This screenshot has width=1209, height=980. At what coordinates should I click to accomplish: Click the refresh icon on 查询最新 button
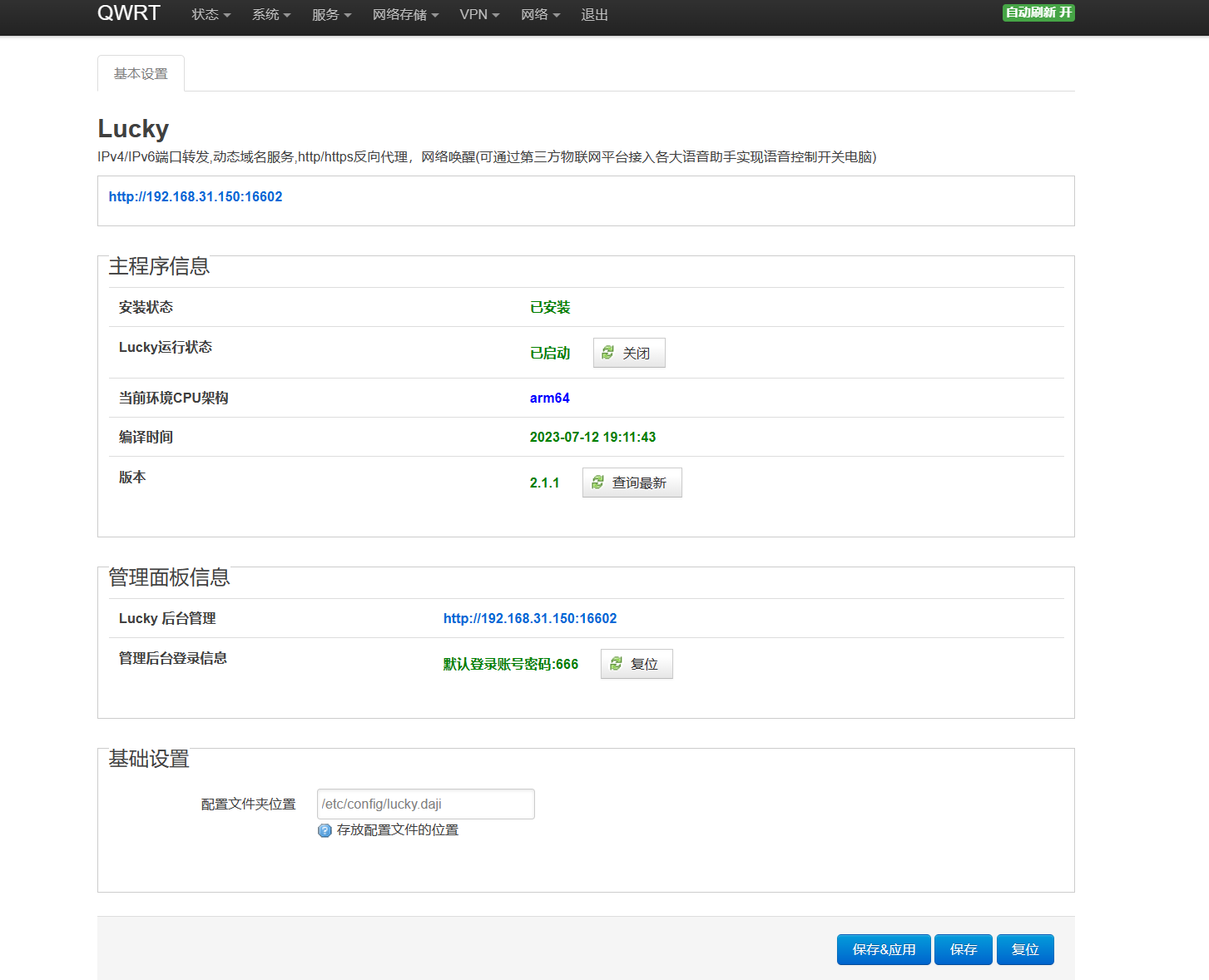(597, 483)
